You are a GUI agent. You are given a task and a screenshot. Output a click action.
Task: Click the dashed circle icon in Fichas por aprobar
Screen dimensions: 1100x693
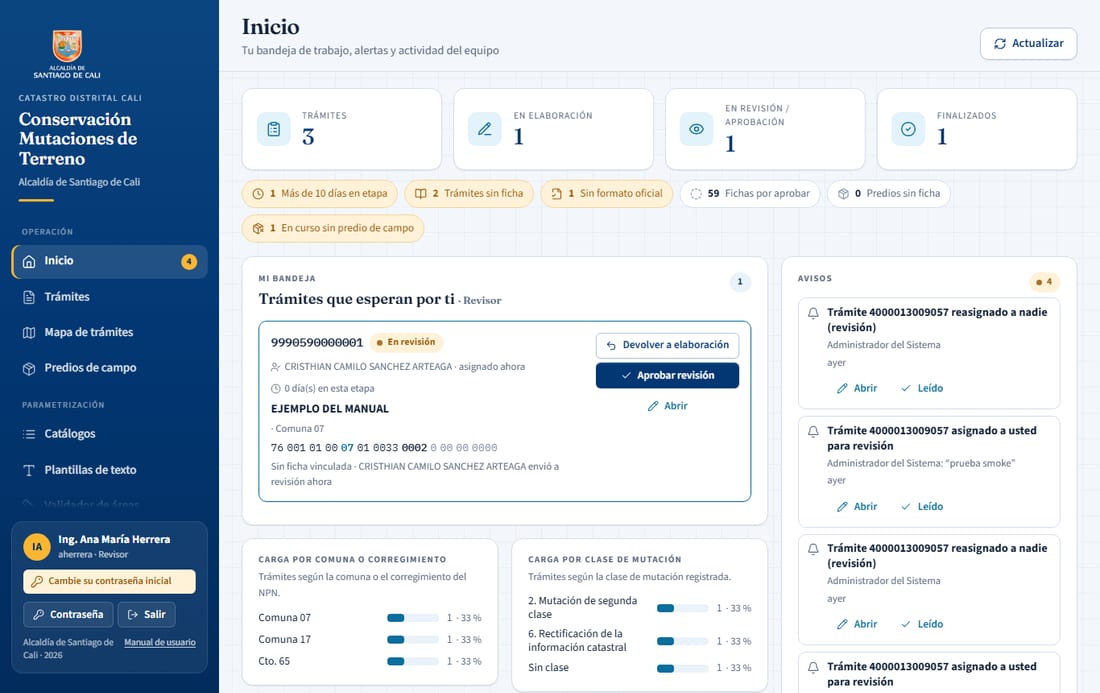click(x=696, y=194)
